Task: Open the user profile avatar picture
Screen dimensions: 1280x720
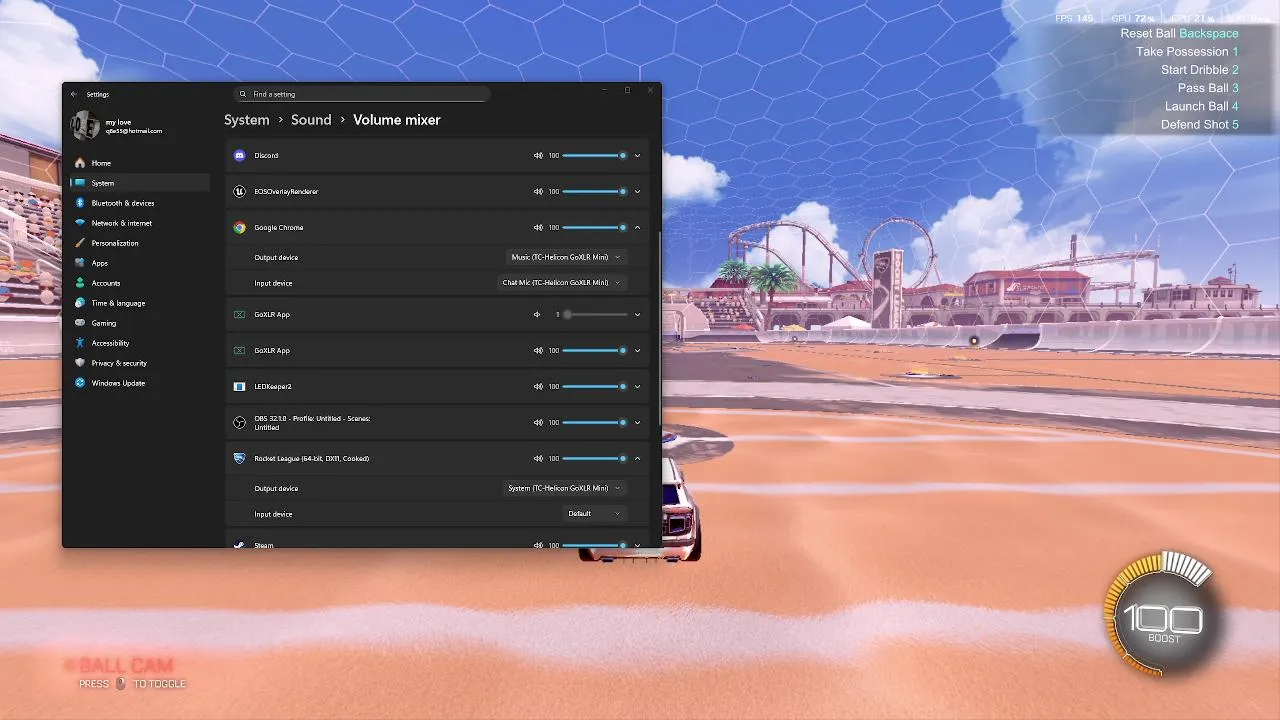Action: pos(85,126)
